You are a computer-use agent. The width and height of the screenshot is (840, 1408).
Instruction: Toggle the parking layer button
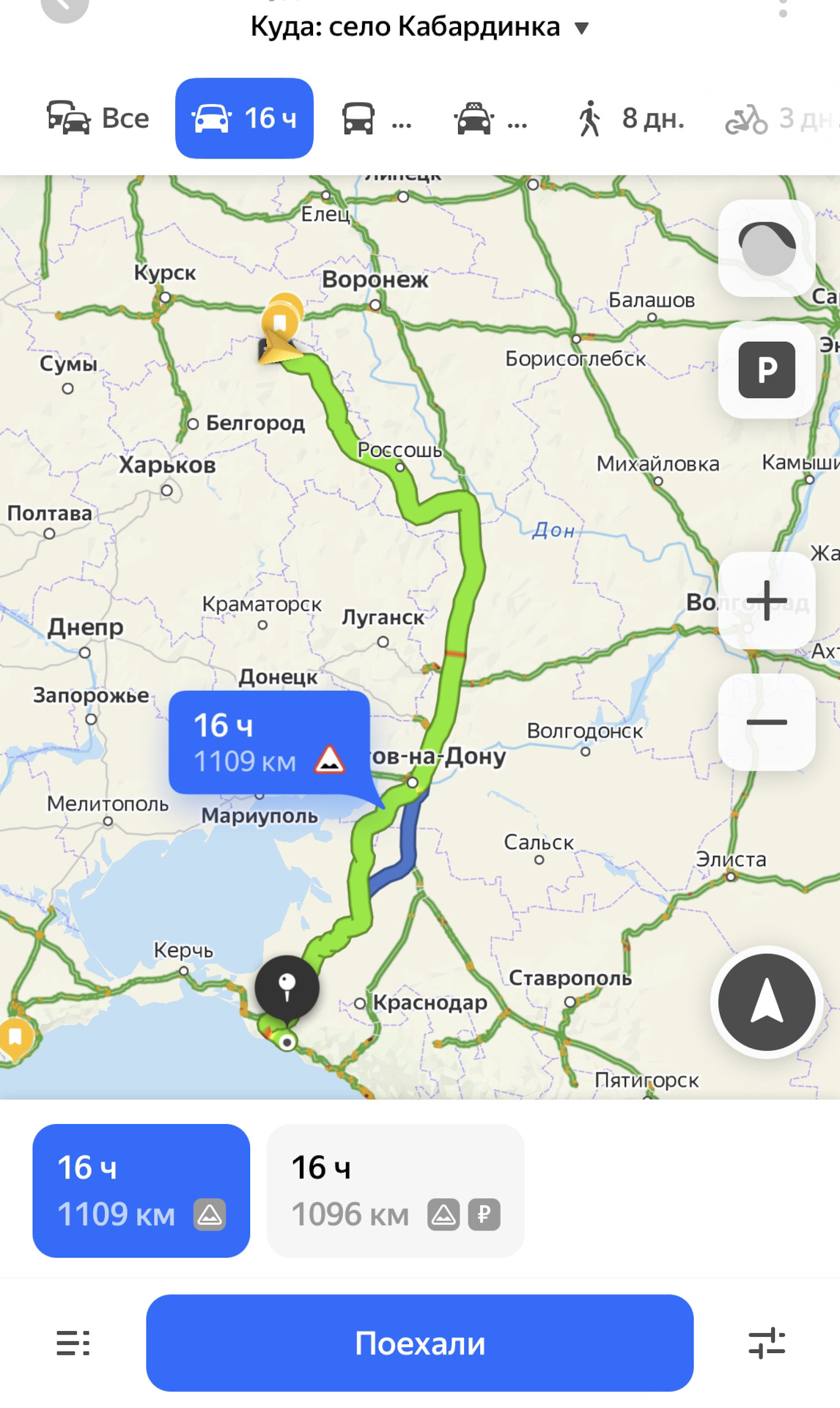[767, 370]
